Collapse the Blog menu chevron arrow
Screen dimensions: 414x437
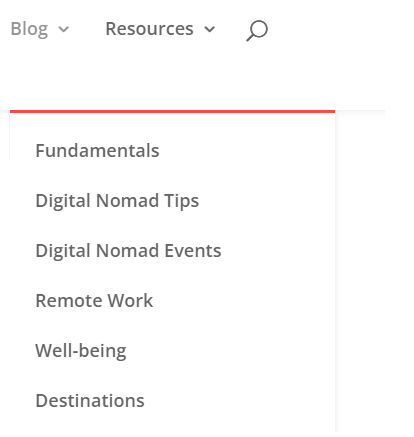(x=63, y=29)
